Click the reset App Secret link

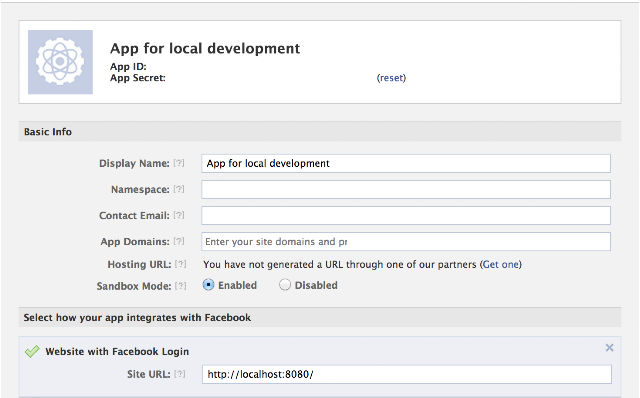point(391,78)
